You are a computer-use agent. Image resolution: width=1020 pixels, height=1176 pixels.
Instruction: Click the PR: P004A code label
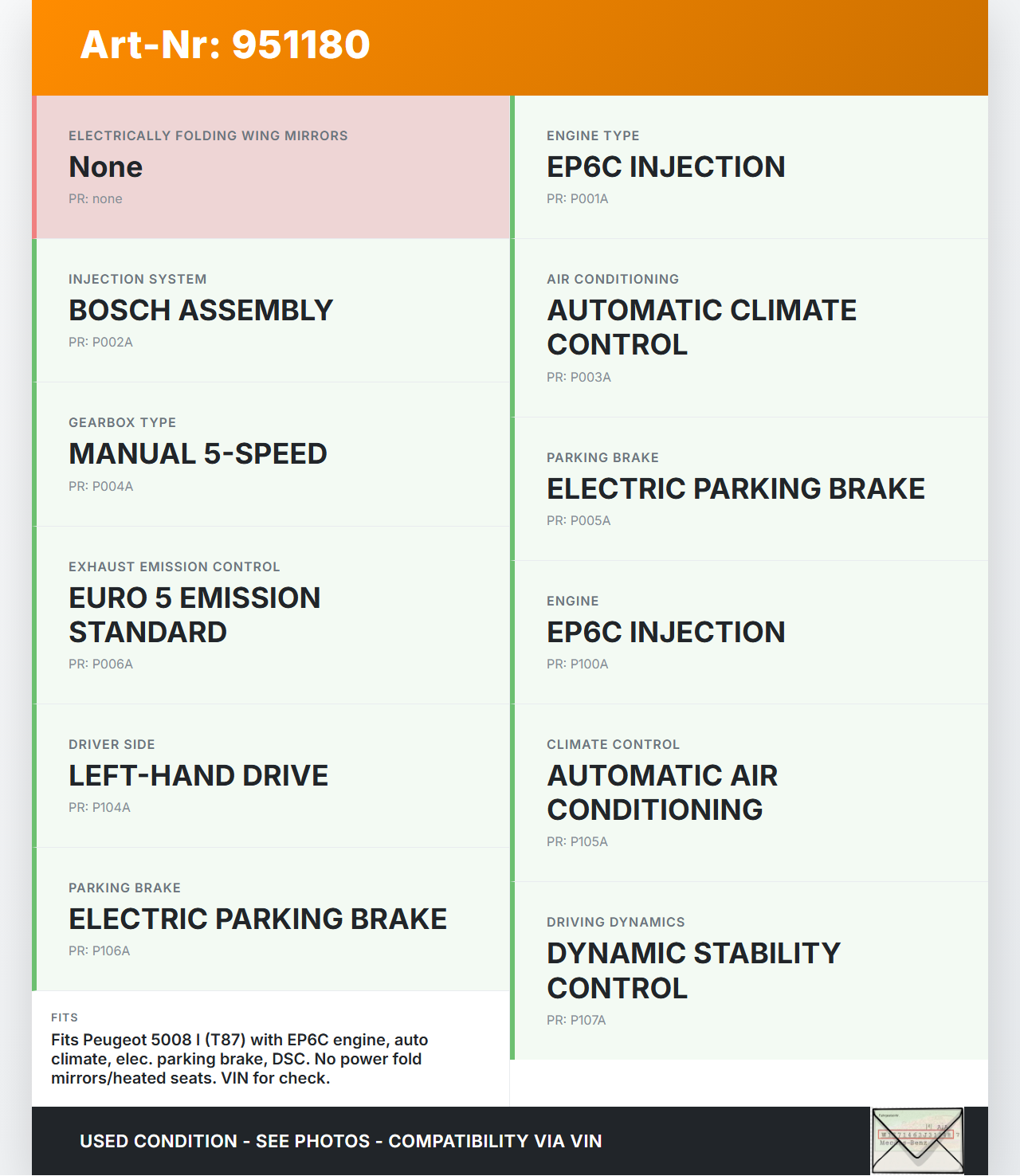100,487
